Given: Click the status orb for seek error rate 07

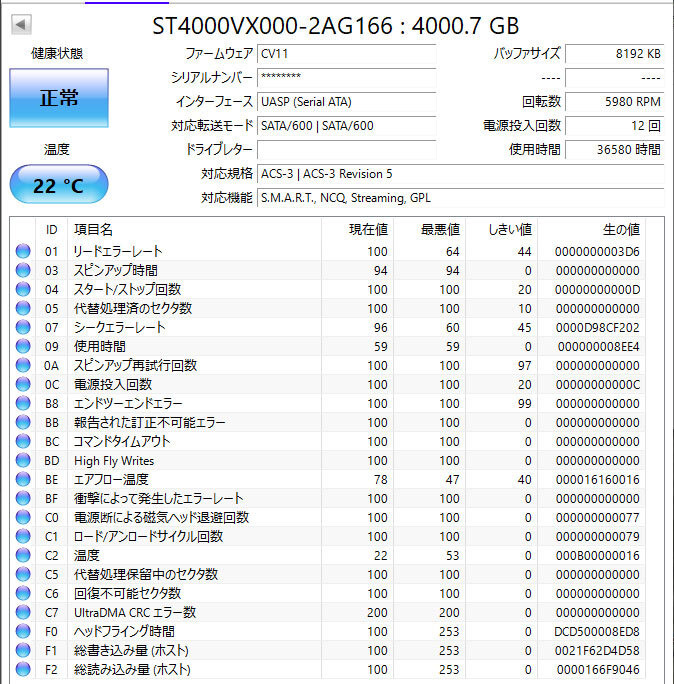Looking at the screenshot, I should click(23, 327).
